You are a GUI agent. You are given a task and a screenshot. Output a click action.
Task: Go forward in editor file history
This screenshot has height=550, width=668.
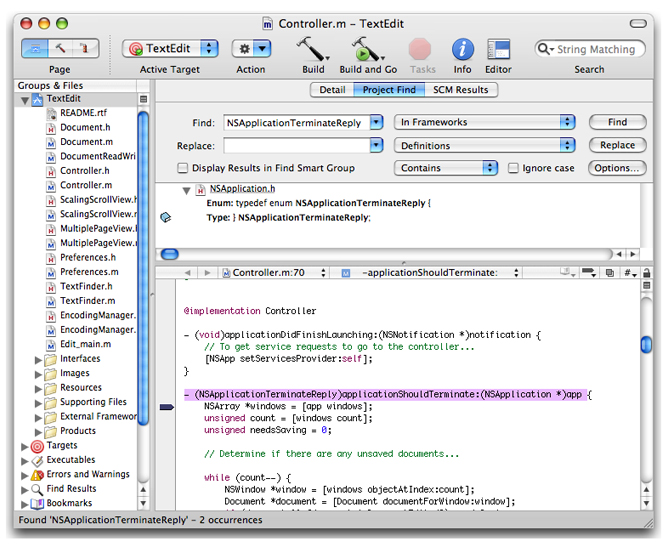click(207, 273)
